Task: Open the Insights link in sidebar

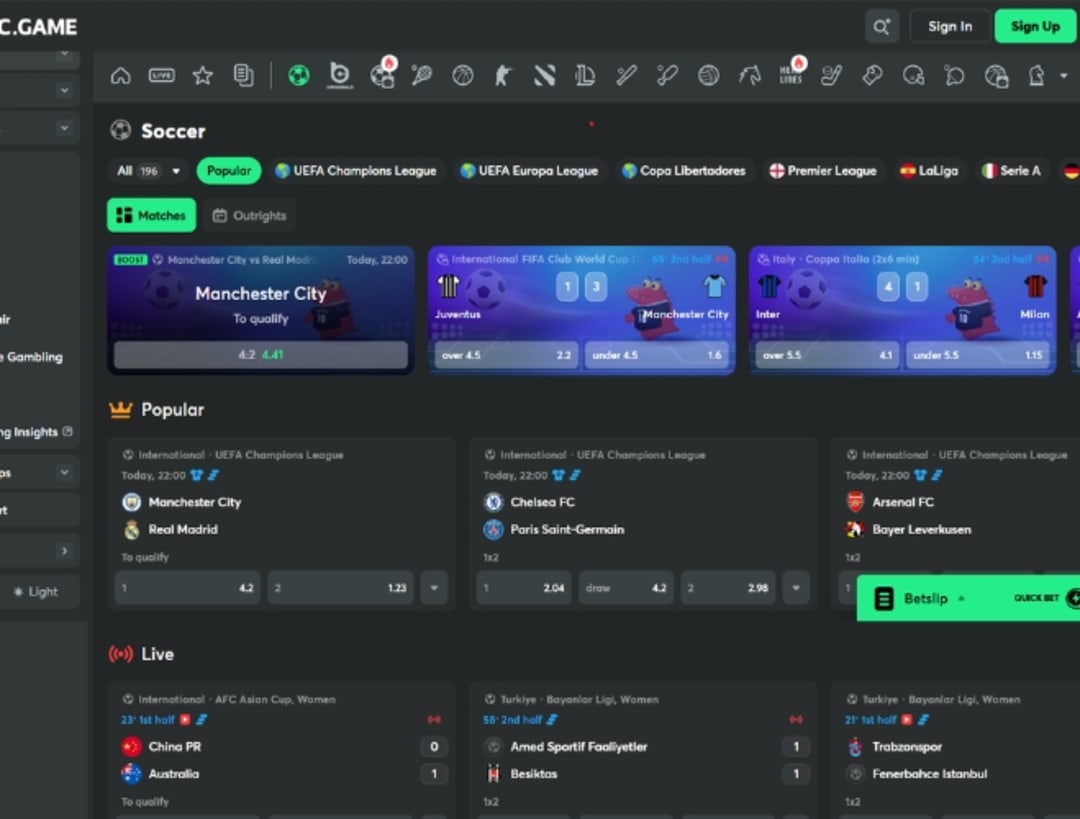Action: tap(36, 432)
